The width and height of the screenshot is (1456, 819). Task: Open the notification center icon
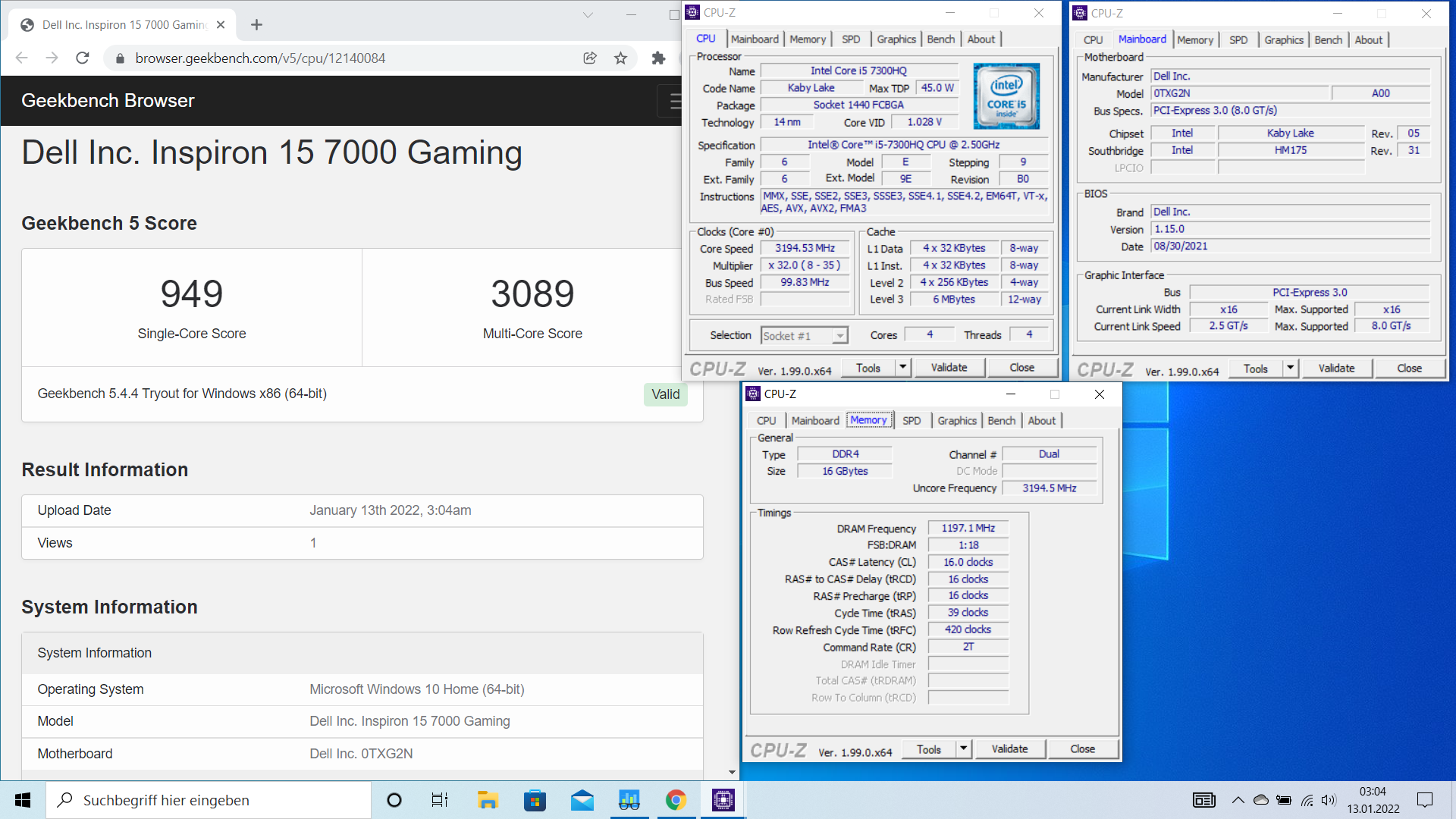point(1425,800)
